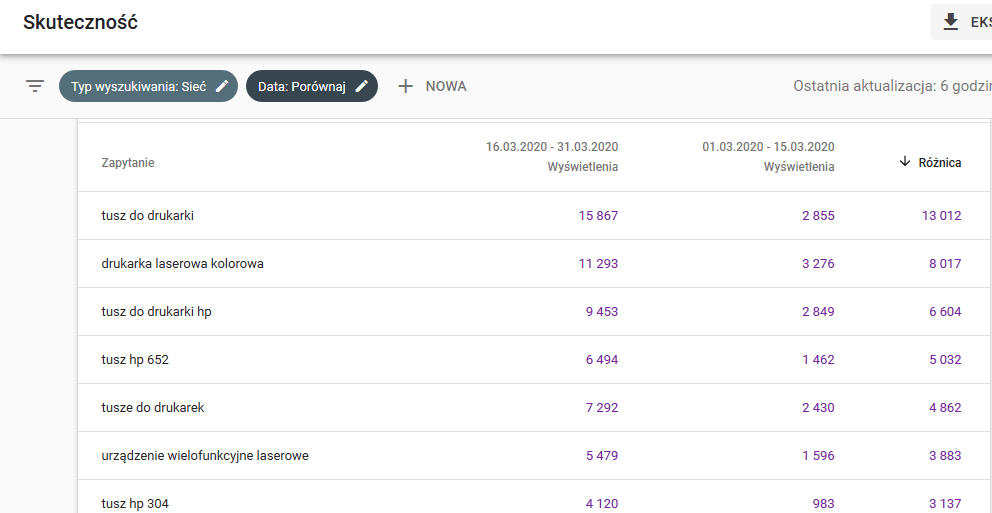
Task: Click the Zapytanie column header
Action: point(128,163)
